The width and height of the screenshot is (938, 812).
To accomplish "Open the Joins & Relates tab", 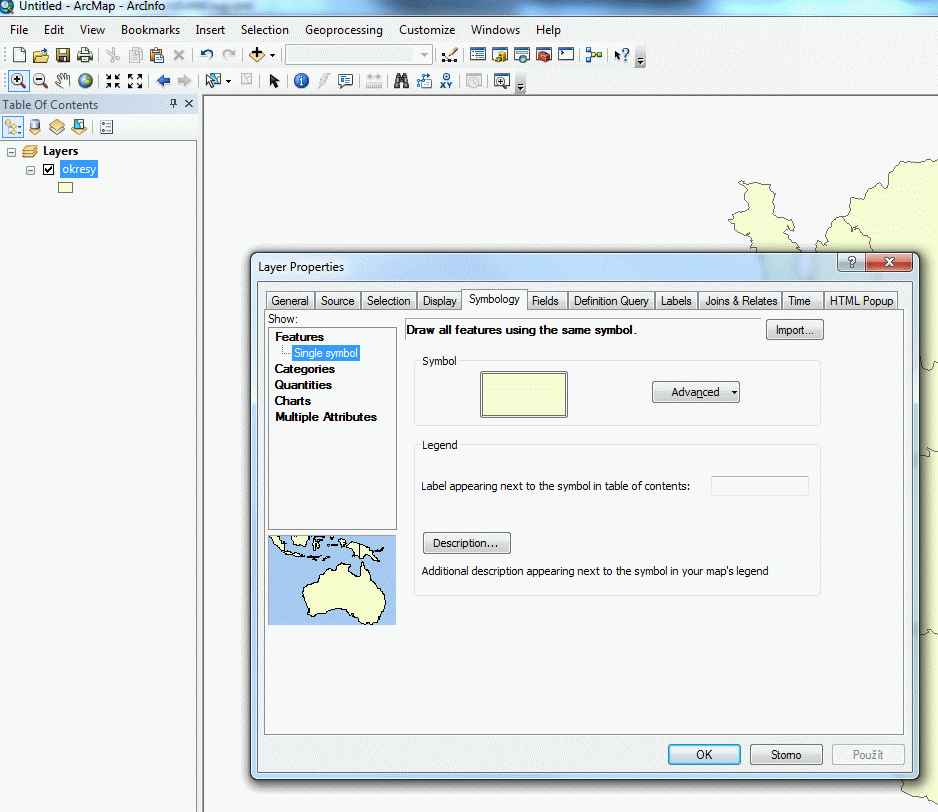I will click(x=741, y=301).
